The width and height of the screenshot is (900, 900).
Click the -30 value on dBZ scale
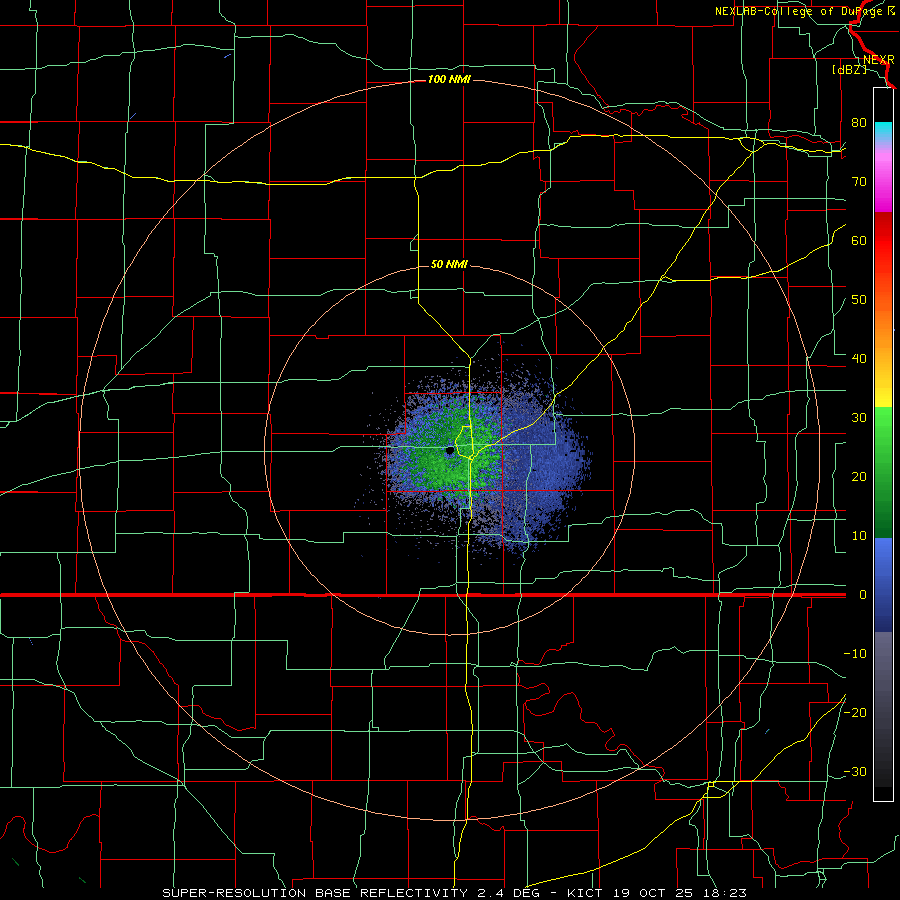[855, 771]
